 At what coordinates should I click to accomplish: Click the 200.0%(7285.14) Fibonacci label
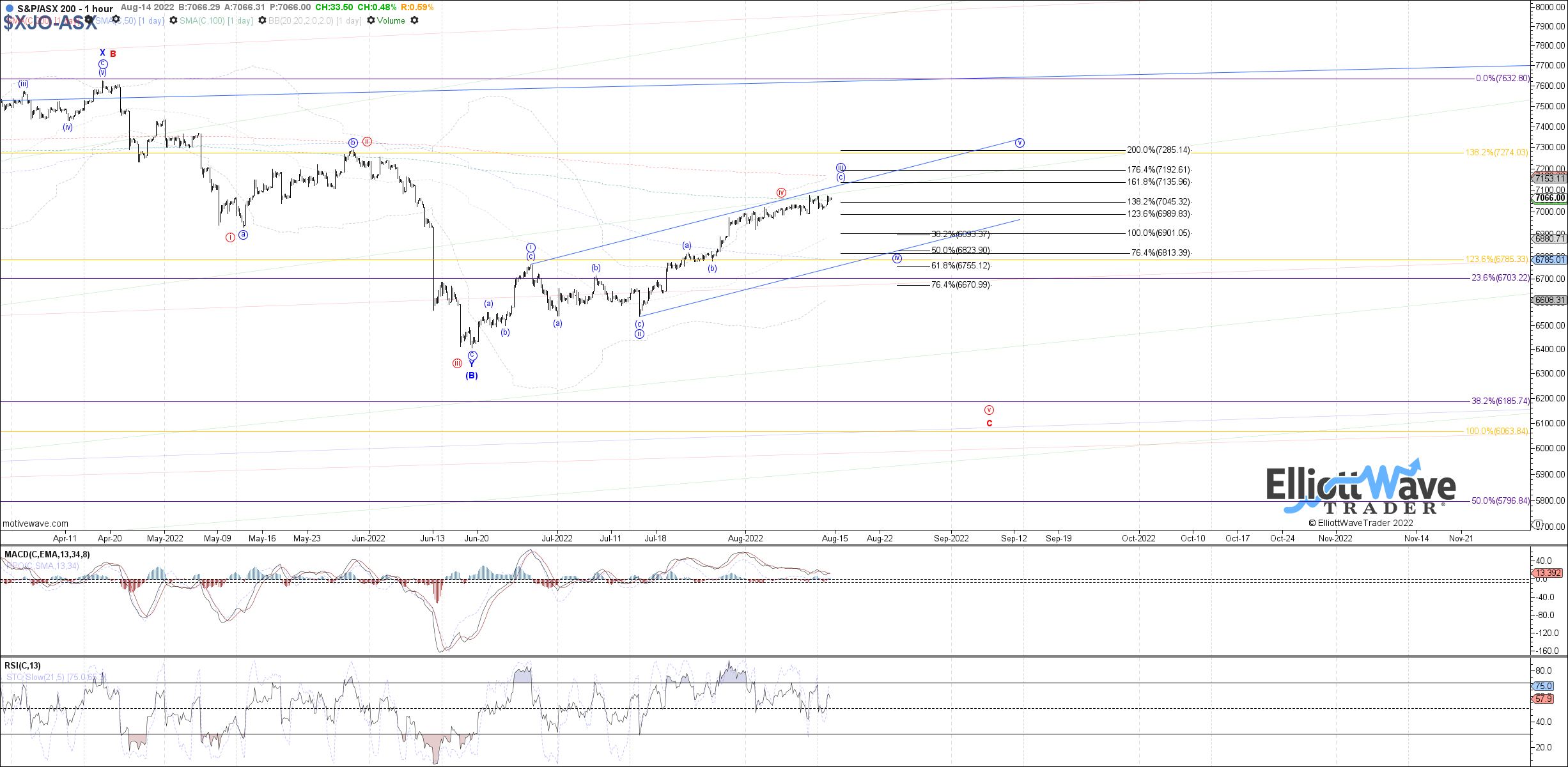point(1158,150)
